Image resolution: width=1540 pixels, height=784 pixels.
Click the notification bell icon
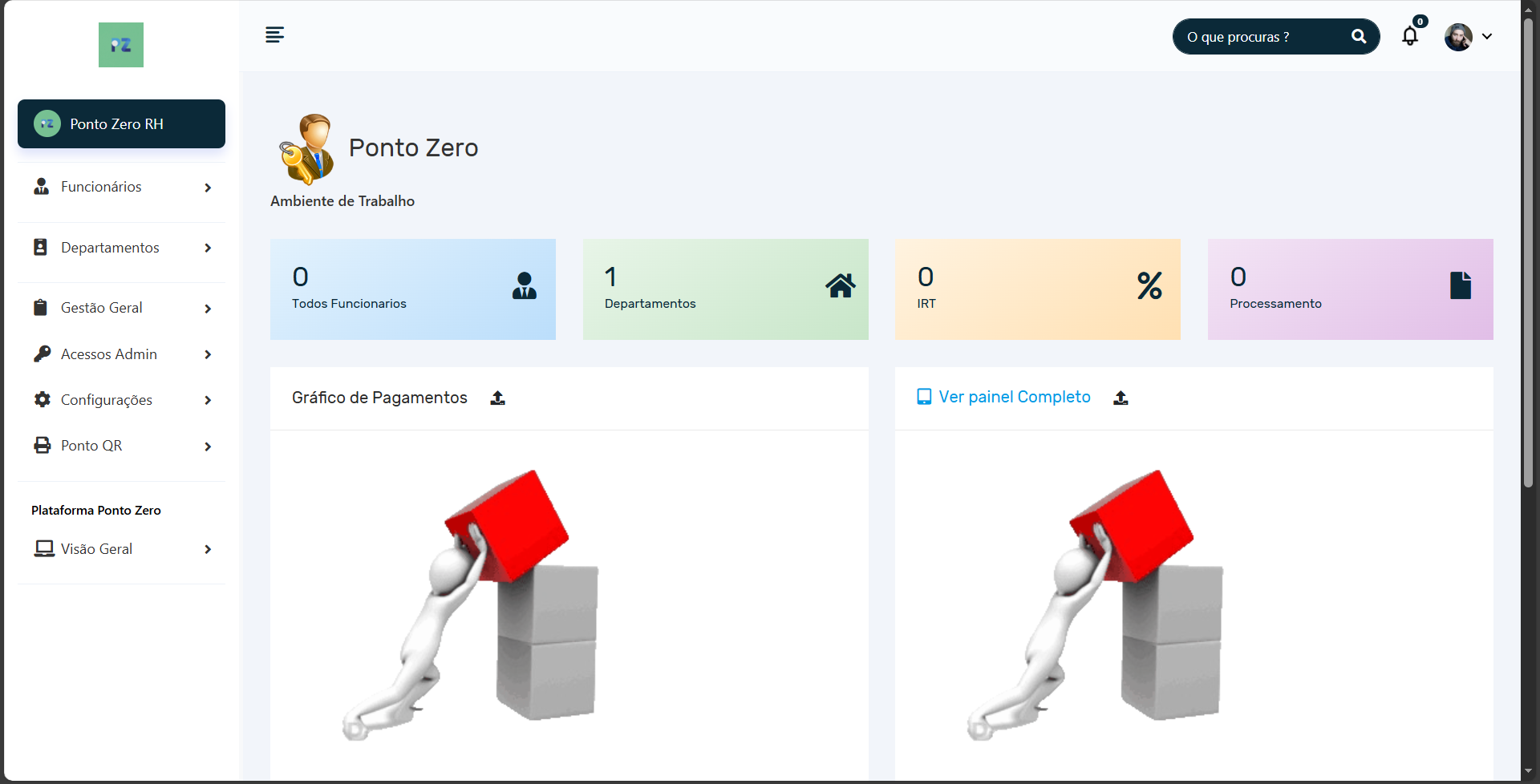pyautogui.click(x=1409, y=36)
